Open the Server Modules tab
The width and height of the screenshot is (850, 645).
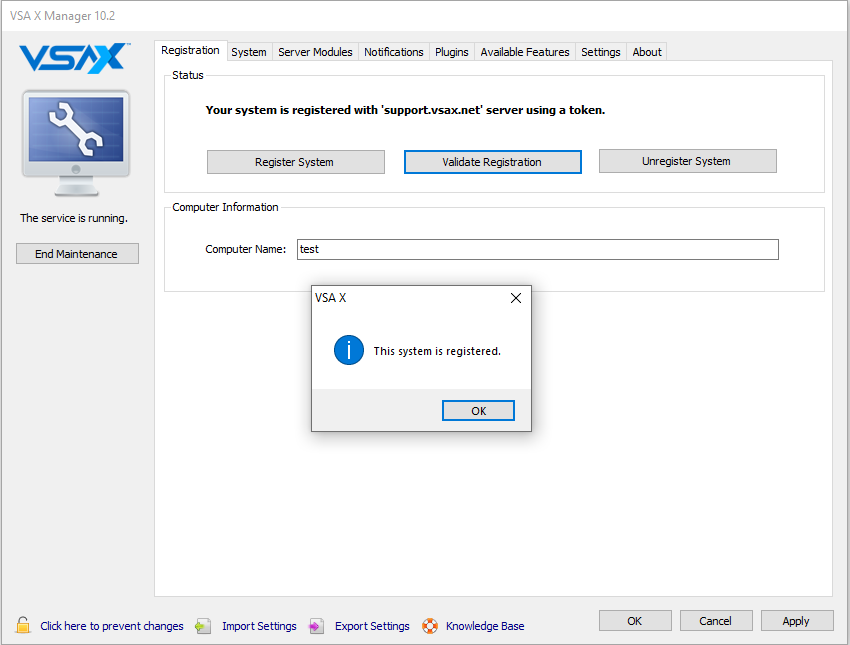click(x=315, y=52)
